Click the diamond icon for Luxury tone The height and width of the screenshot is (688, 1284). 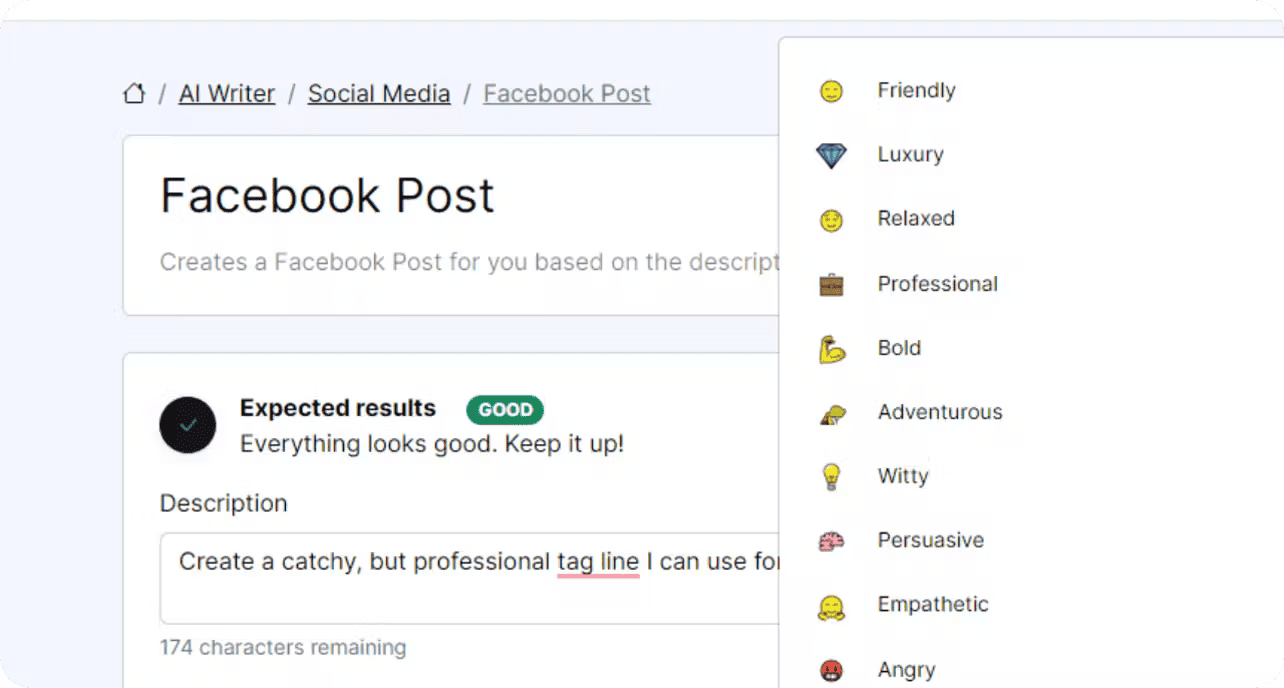click(x=831, y=156)
